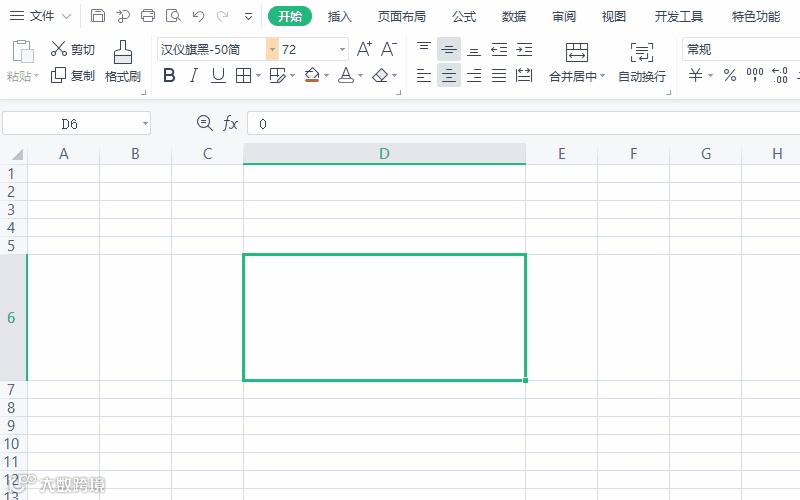Open font color dropdown arrow
Image resolution: width=800 pixels, height=500 pixels.
click(x=360, y=76)
